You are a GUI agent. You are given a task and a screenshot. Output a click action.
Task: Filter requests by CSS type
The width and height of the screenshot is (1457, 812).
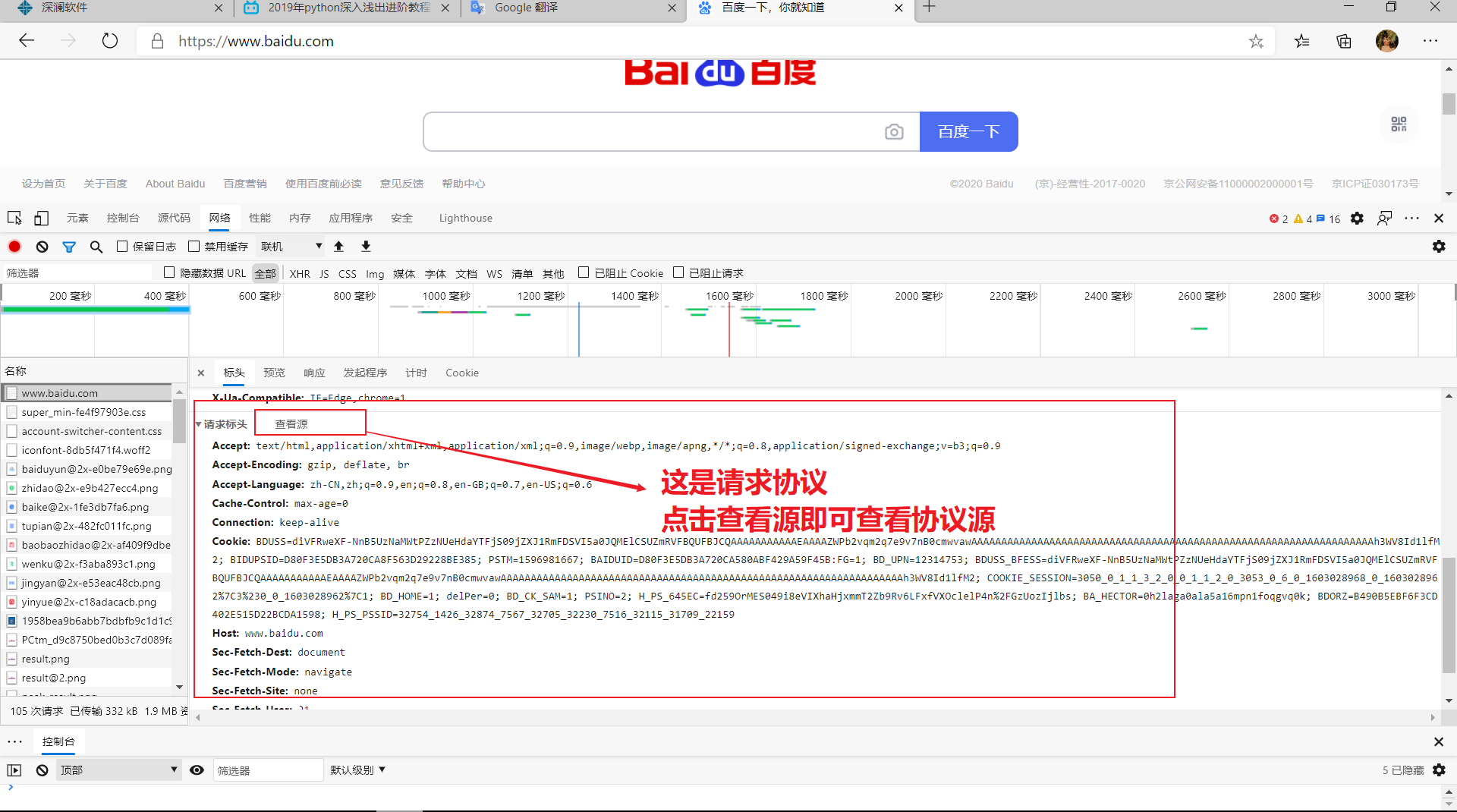pyautogui.click(x=348, y=274)
